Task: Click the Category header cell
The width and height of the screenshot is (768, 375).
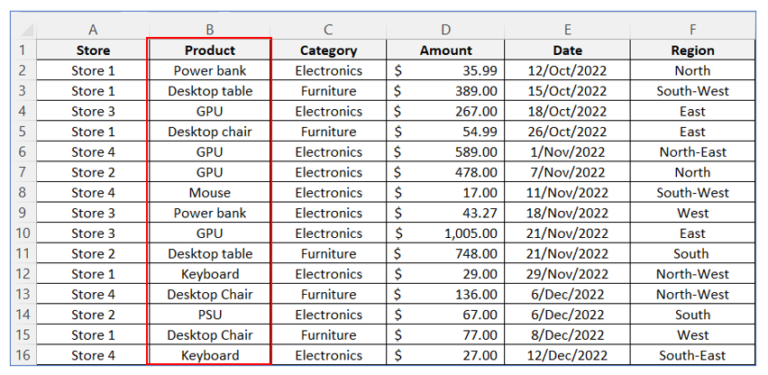Action: (329, 50)
